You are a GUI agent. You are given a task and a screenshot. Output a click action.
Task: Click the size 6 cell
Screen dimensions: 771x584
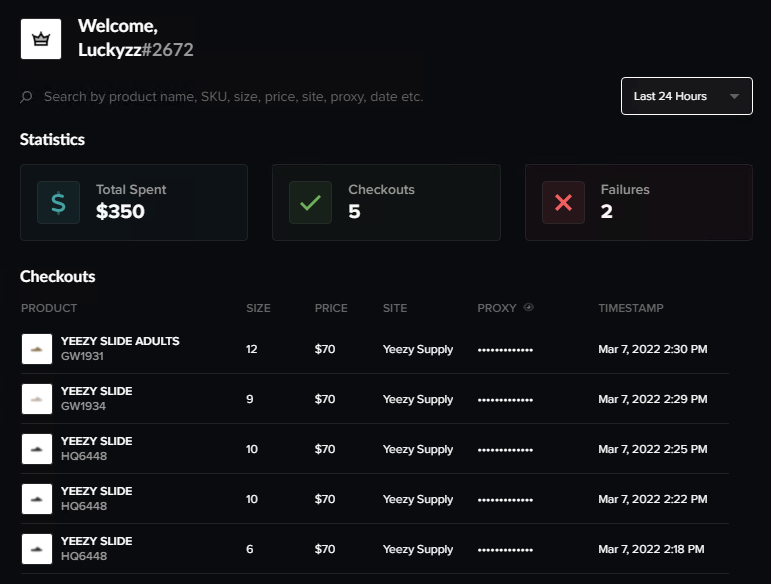coord(250,549)
